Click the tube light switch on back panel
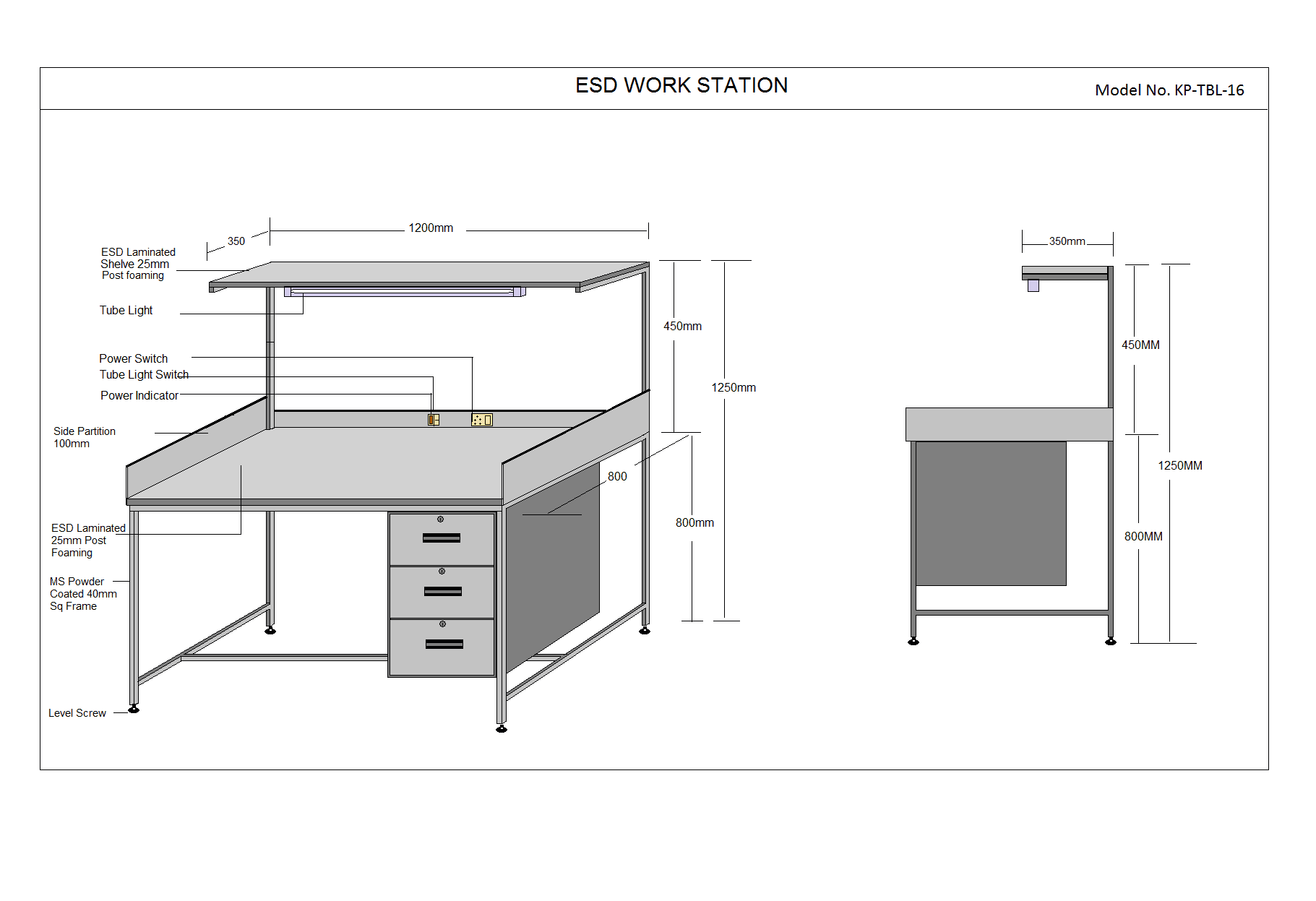 pyautogui.click(x=434, y=420)
